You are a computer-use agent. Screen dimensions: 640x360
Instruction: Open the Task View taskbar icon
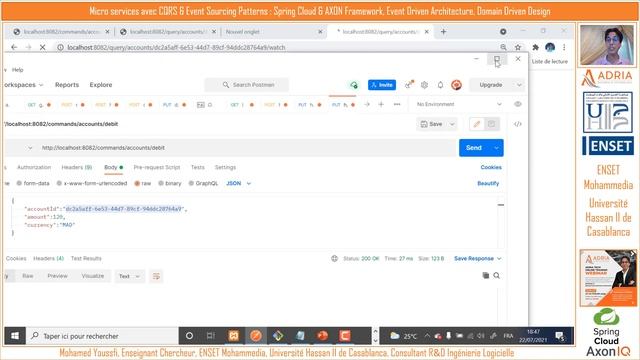pyautogui.click(x=211, y=336)
